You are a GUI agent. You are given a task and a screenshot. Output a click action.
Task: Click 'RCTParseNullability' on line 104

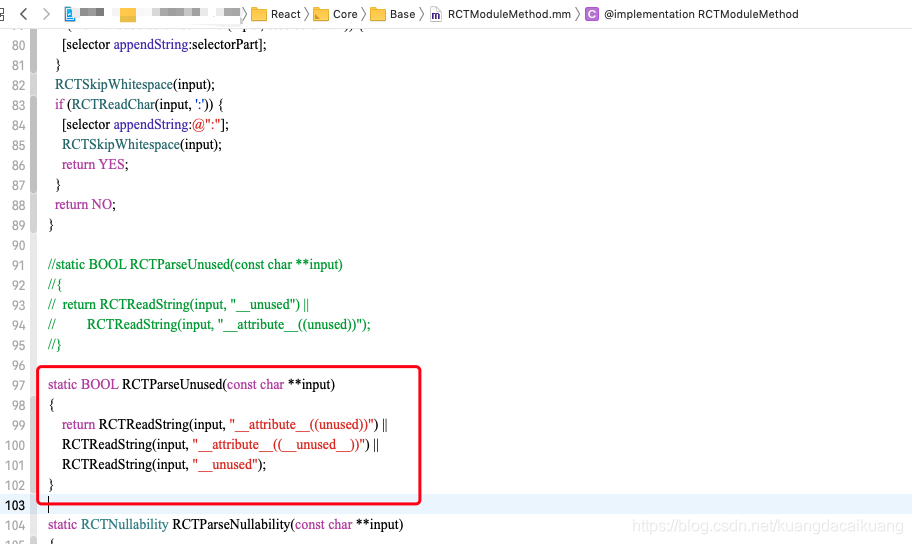[231, 525]
